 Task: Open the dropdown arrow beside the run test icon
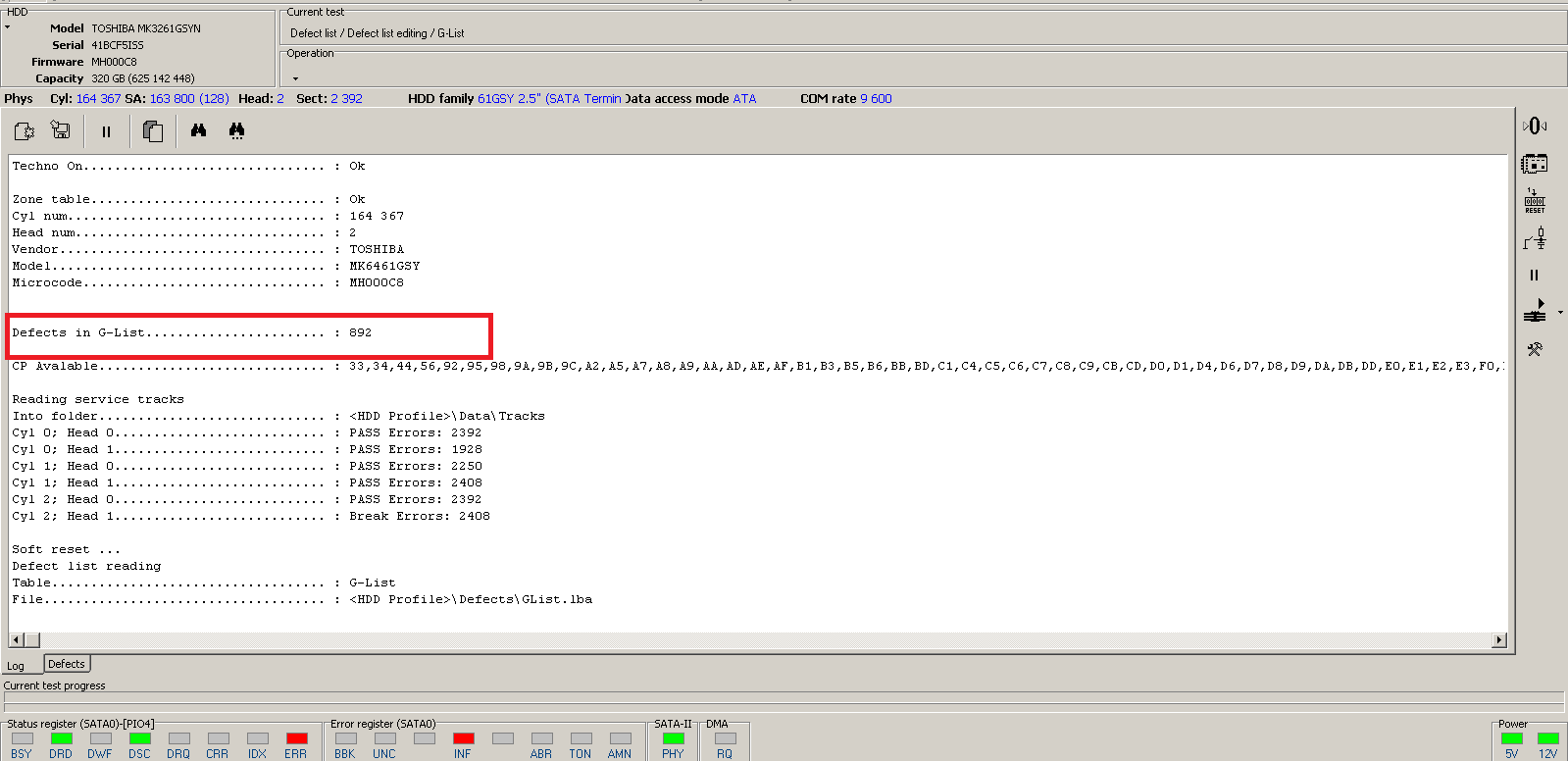(x=1560, y=313)
